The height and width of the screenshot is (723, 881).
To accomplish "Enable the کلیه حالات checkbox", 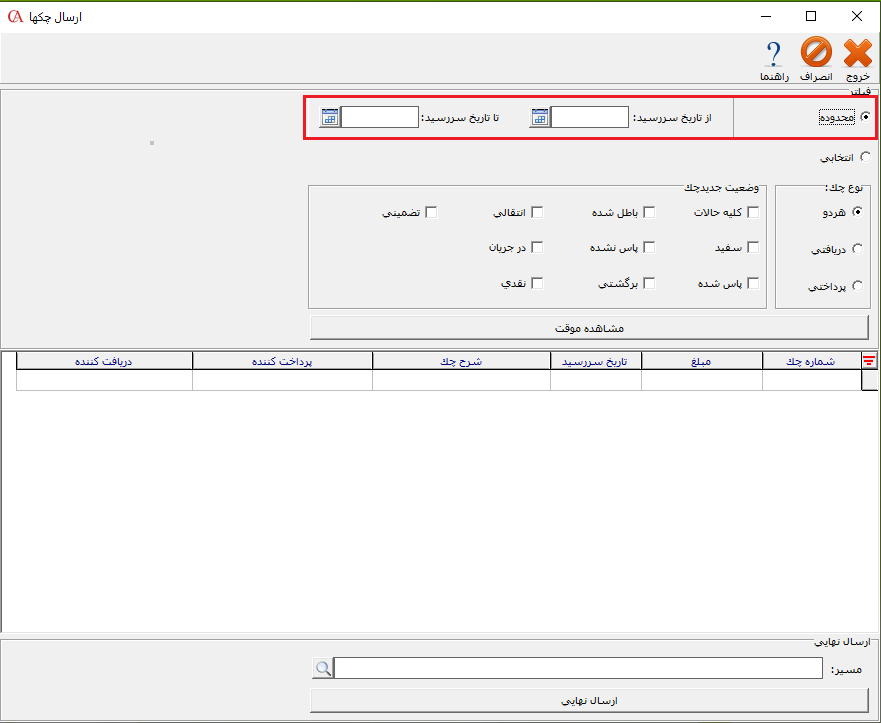I will tap(755, 212).
